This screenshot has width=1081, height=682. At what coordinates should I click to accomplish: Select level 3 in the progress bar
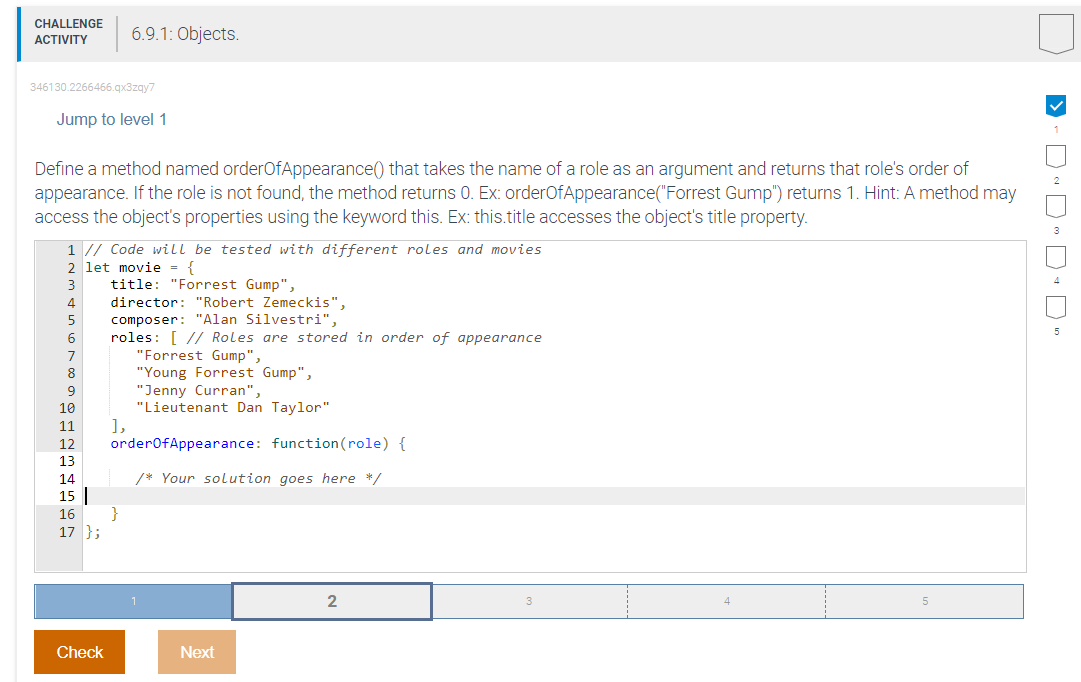coord(529,601)
